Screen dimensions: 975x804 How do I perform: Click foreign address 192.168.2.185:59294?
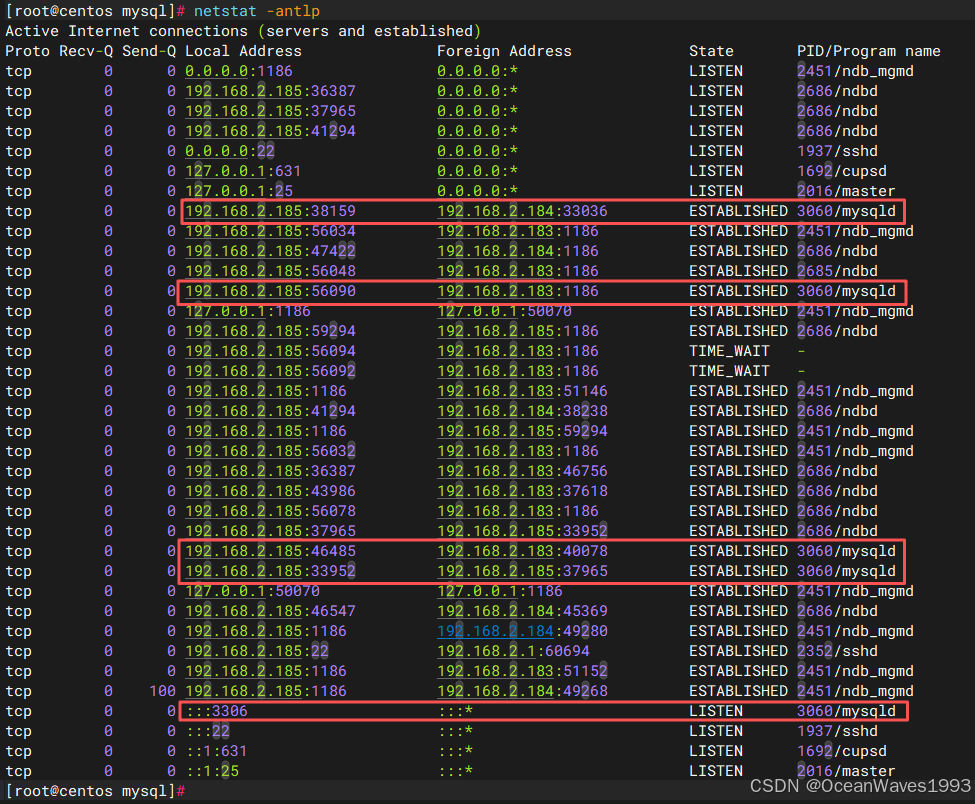(522, 431)
